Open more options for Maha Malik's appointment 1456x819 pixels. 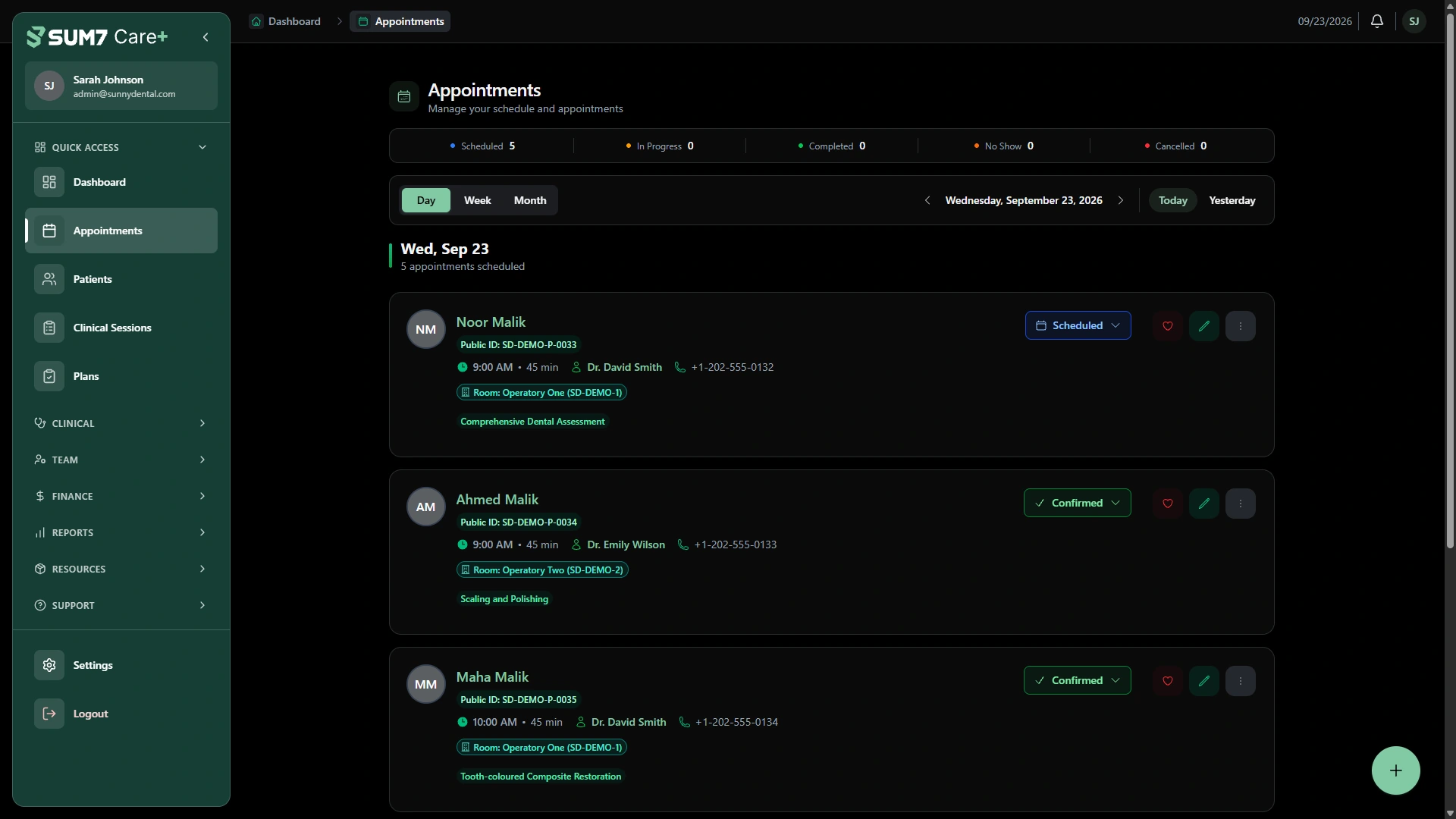coord(1241,681)
